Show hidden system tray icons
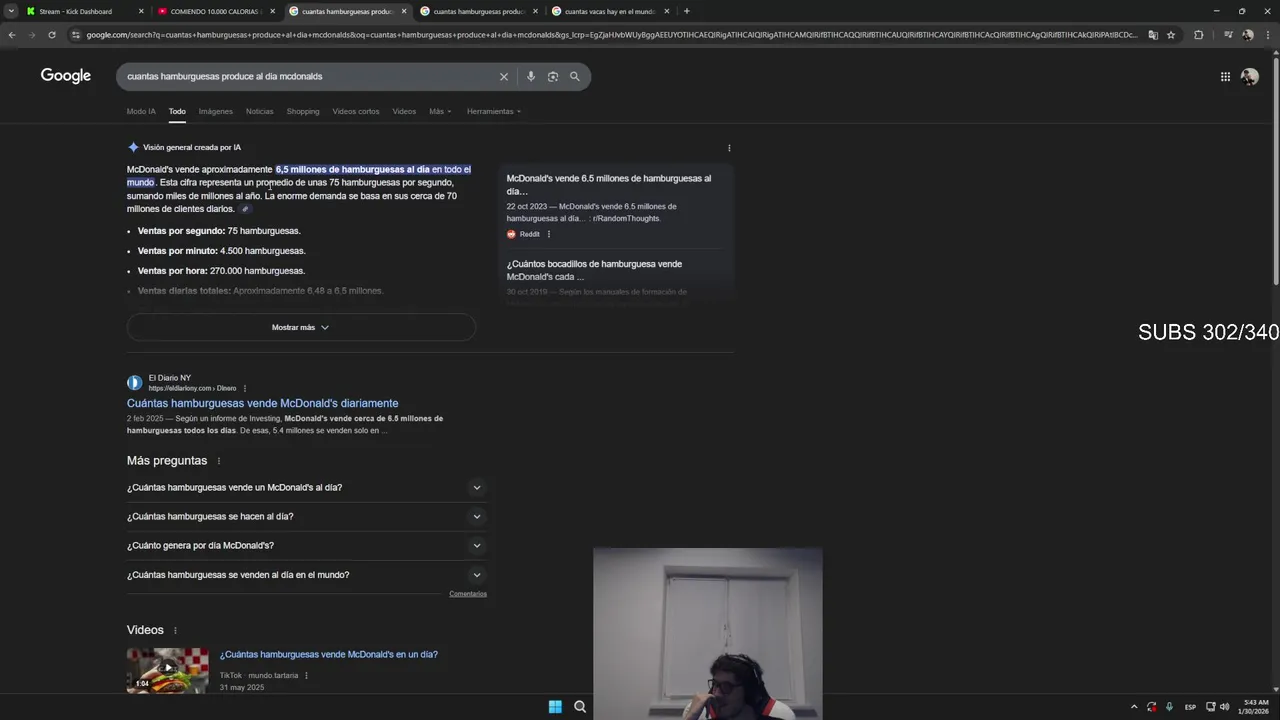The image size is (1280, 720). [x=1133, y=707]
